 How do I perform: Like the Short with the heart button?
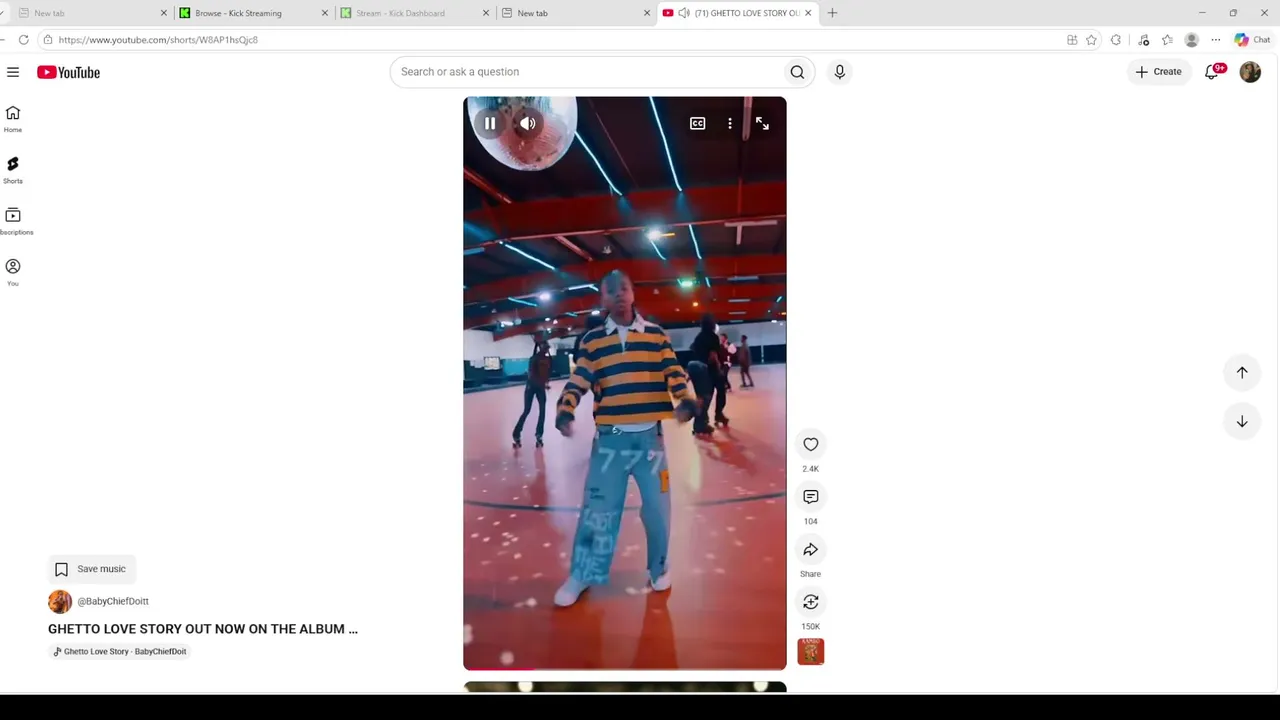[x=811, y=444]
